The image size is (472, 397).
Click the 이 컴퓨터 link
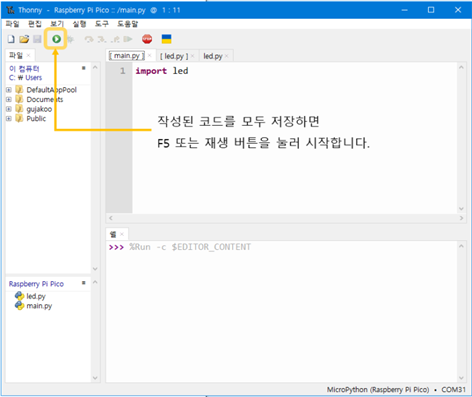point(24,69)
